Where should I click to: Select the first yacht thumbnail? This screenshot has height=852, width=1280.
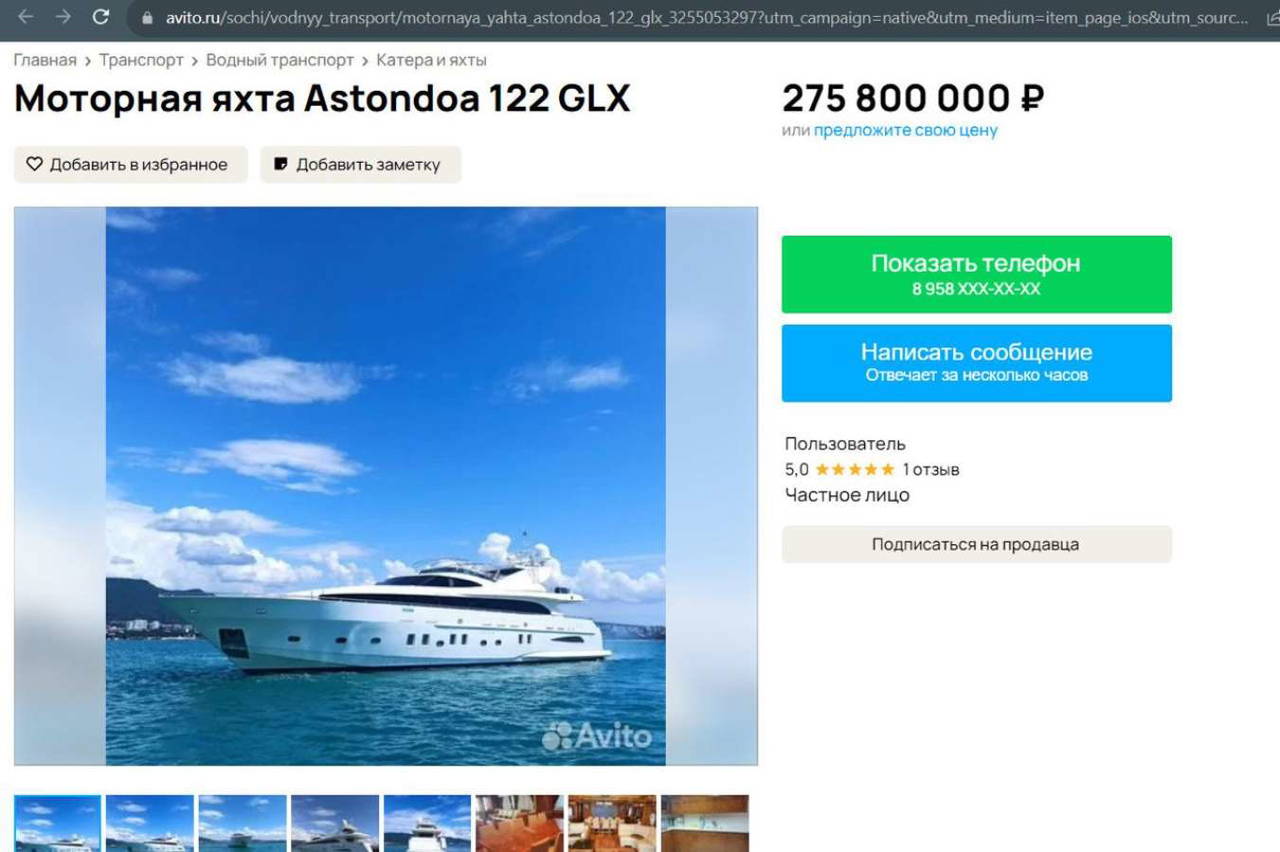pyautogui.click(x=57, y=824)
